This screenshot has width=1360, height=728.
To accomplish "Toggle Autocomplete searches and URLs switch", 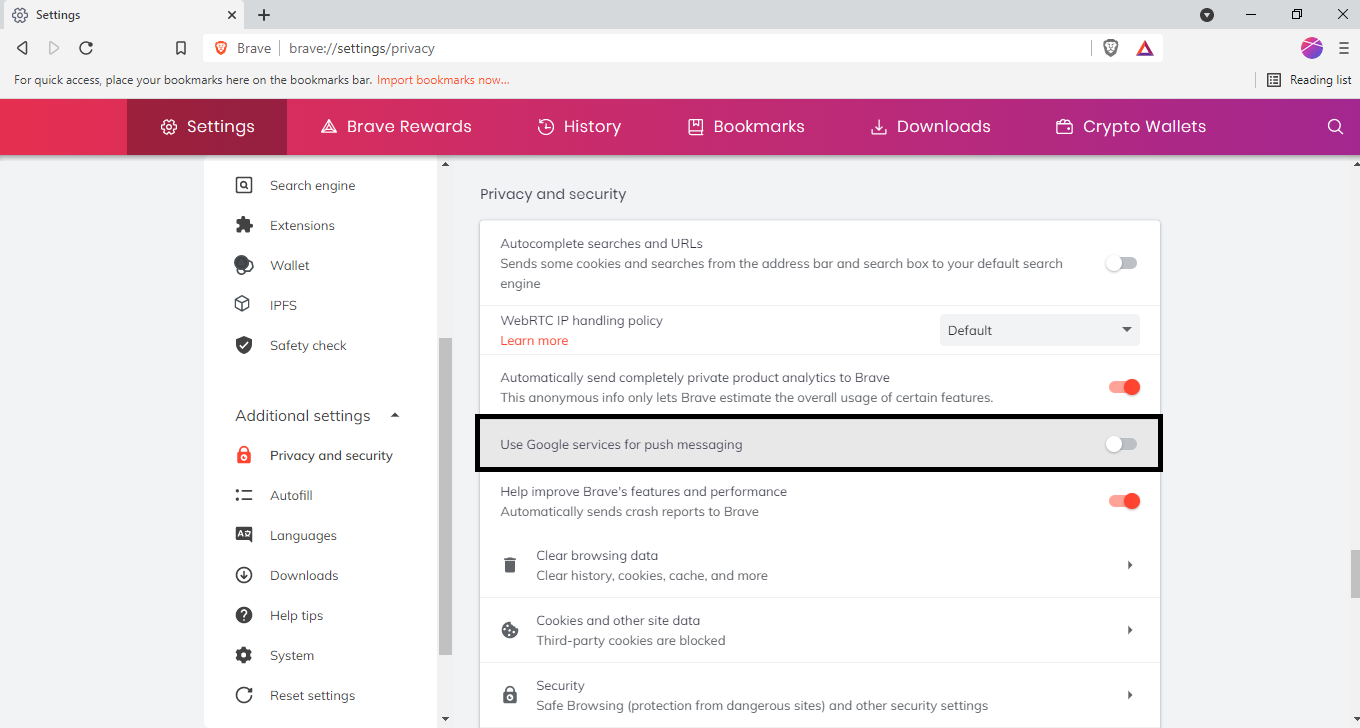I will (1121, 263).
